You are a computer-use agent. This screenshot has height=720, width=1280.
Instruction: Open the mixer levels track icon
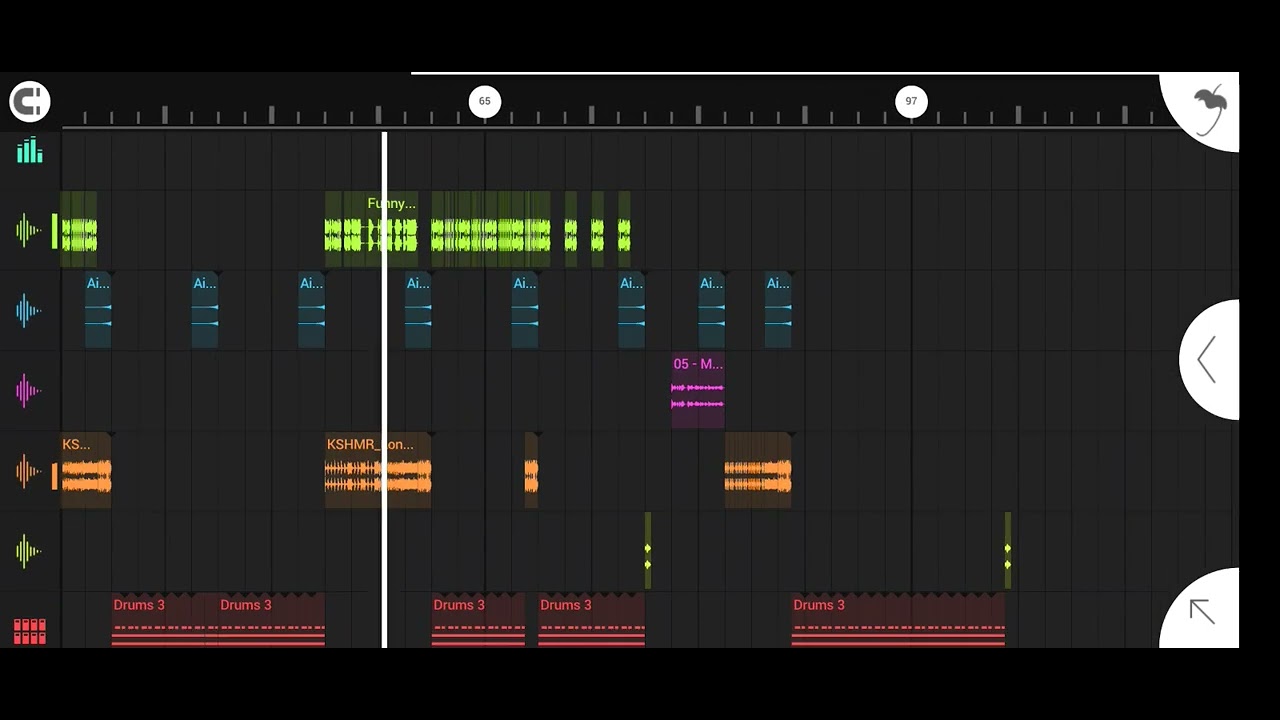(x=30, y=150)
